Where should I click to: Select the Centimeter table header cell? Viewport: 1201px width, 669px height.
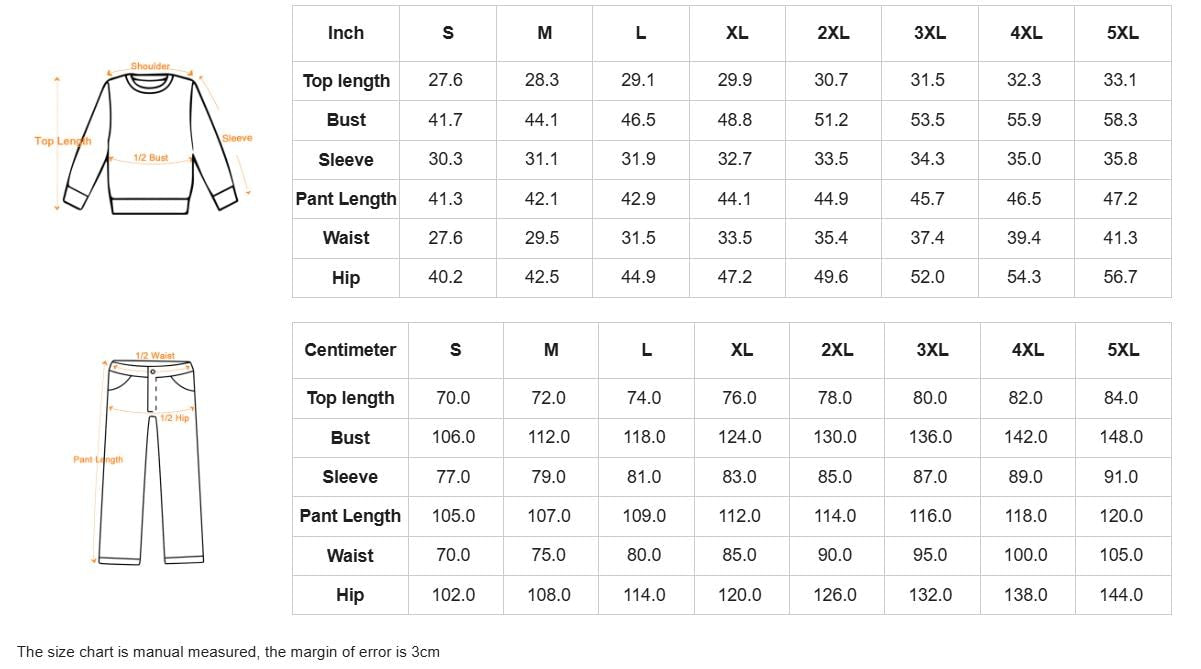coord(350,350)
